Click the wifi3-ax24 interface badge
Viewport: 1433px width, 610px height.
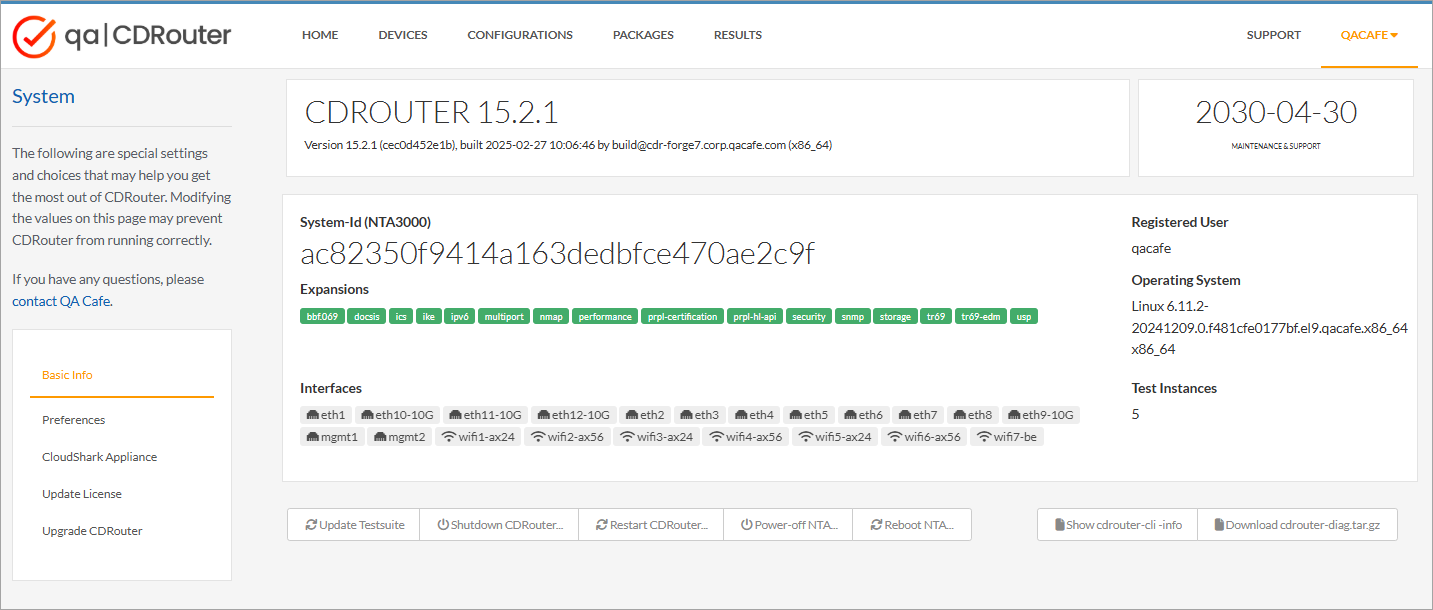coord(656,436)
